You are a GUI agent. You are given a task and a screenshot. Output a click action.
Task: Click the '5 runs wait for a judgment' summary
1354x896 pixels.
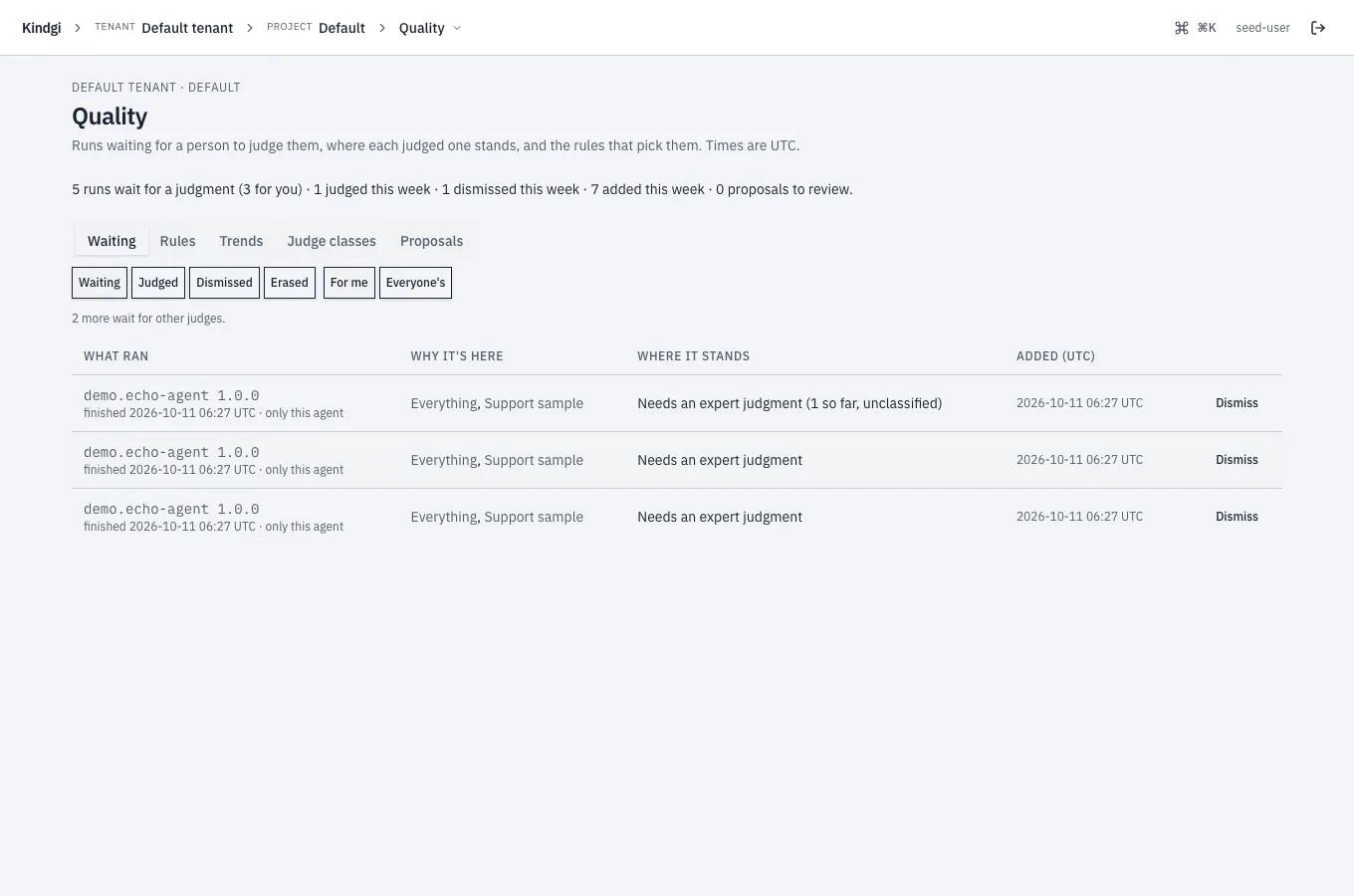click(x=462, y=189)
